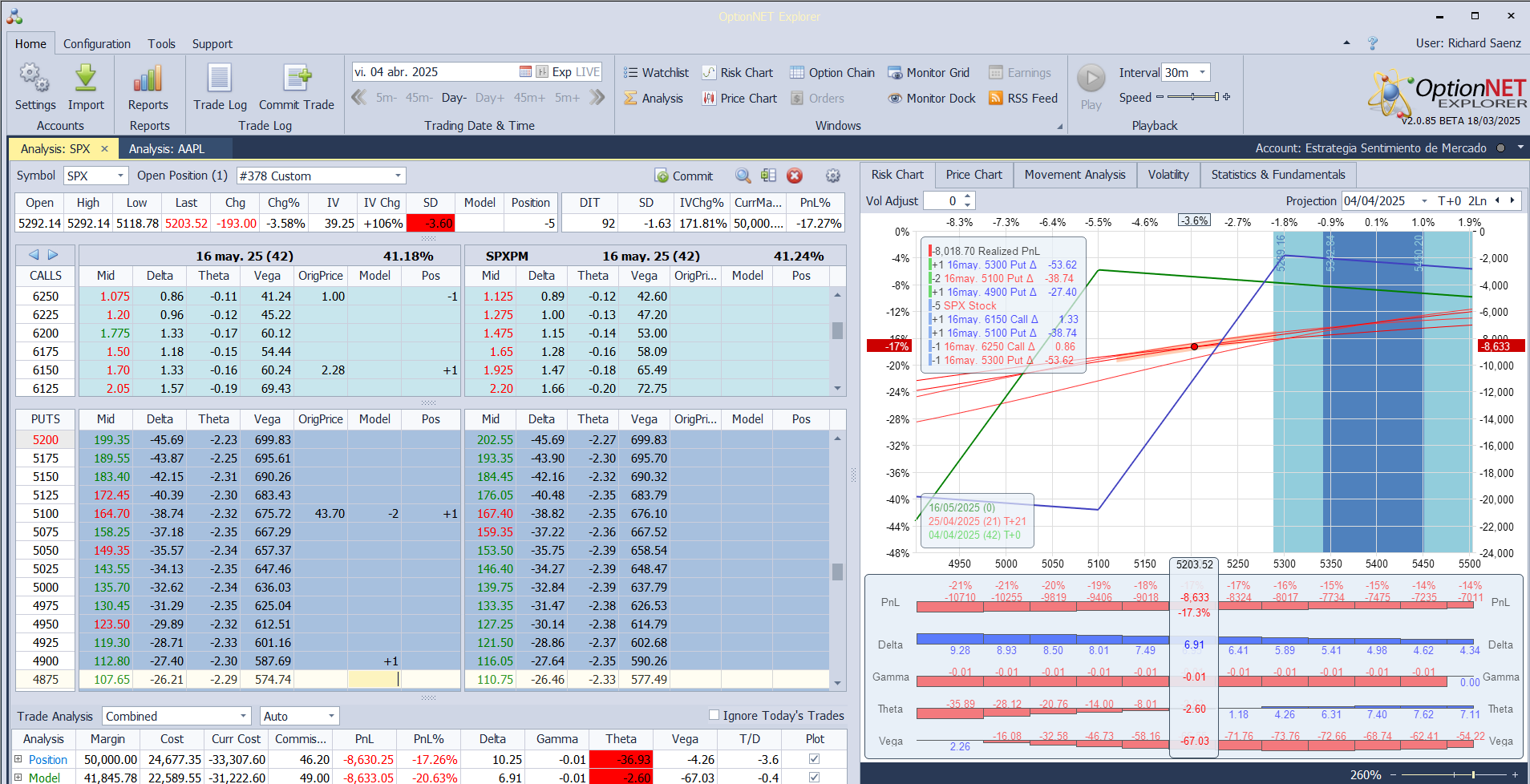1530x784 pixels.
Task: Move projection back with left arrow
Action: click(x=1497, y=200)
